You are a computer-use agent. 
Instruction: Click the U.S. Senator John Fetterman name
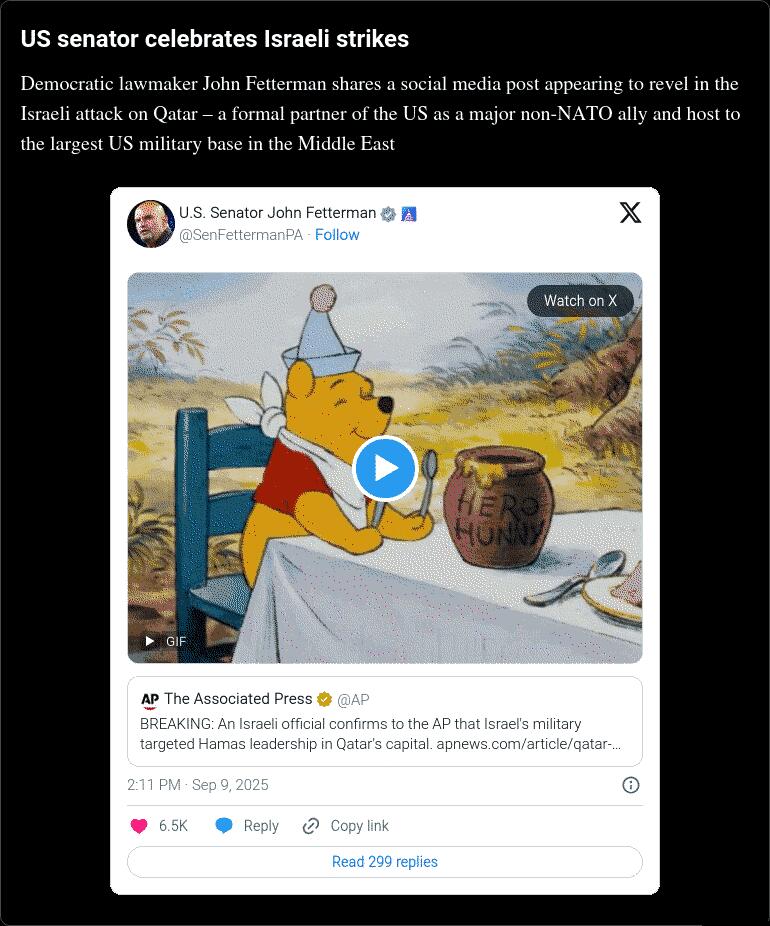[278, 213]
